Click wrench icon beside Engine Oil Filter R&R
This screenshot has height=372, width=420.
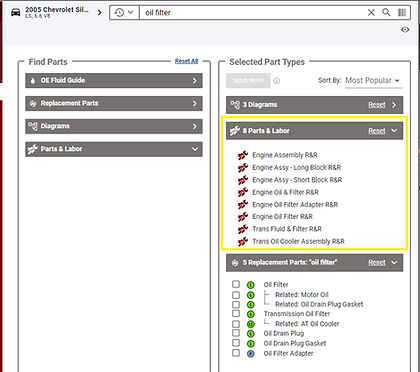pos(243,217)
